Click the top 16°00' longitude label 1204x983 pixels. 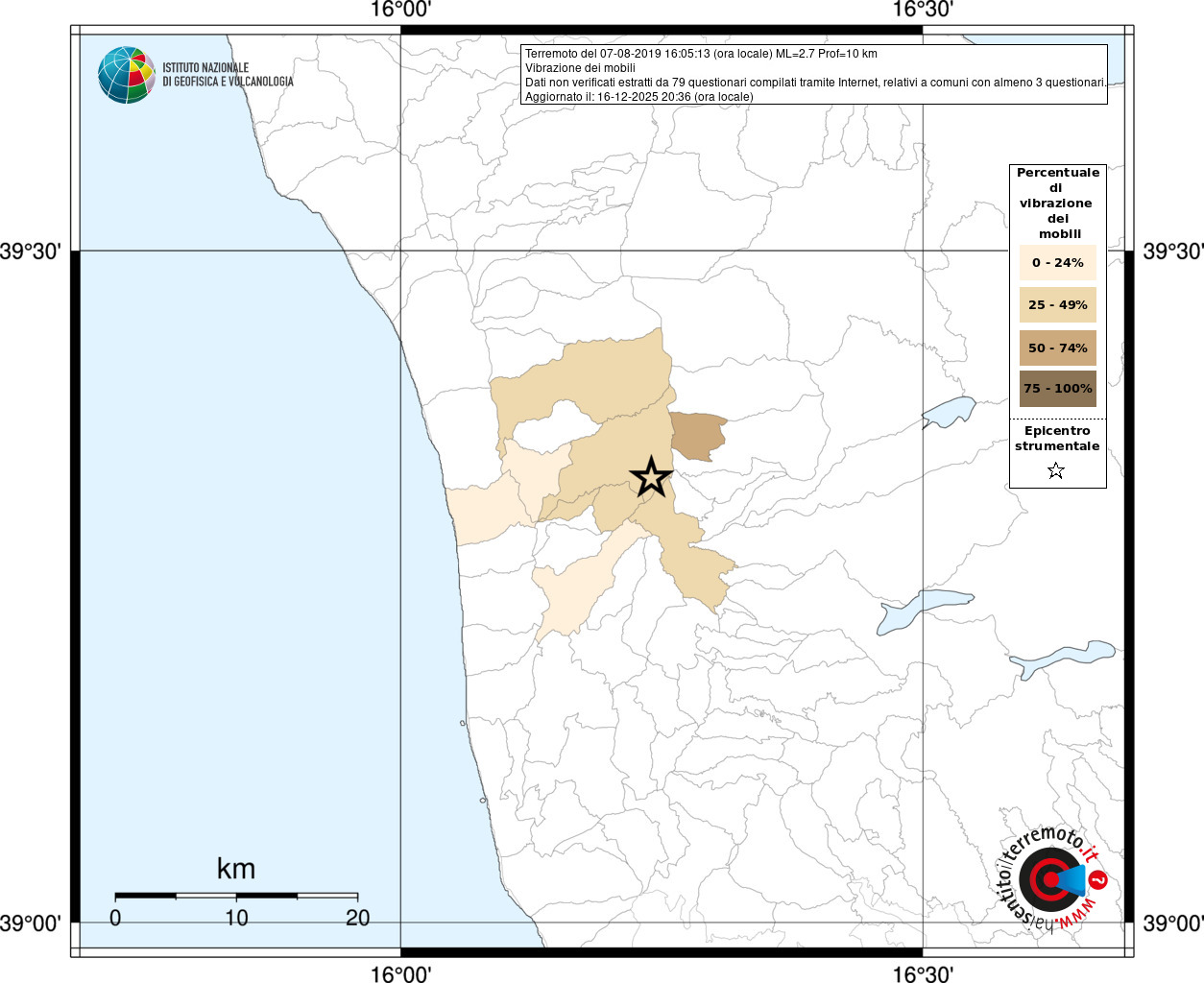pyautogui.click(x=400, y=10)
